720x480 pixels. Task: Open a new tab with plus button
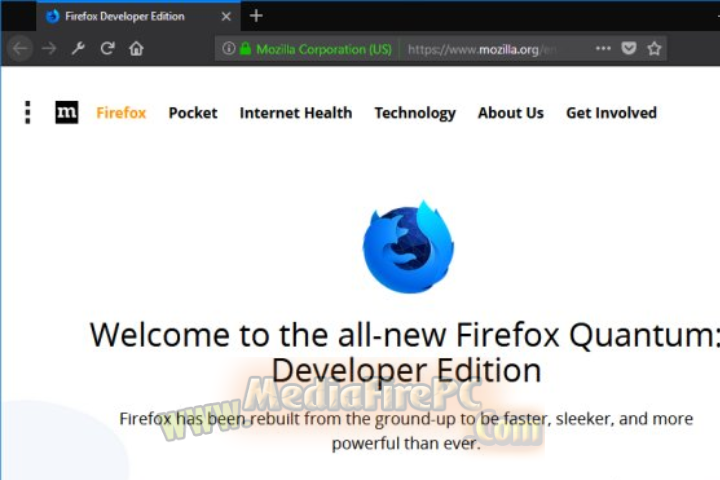pos(256,16)
